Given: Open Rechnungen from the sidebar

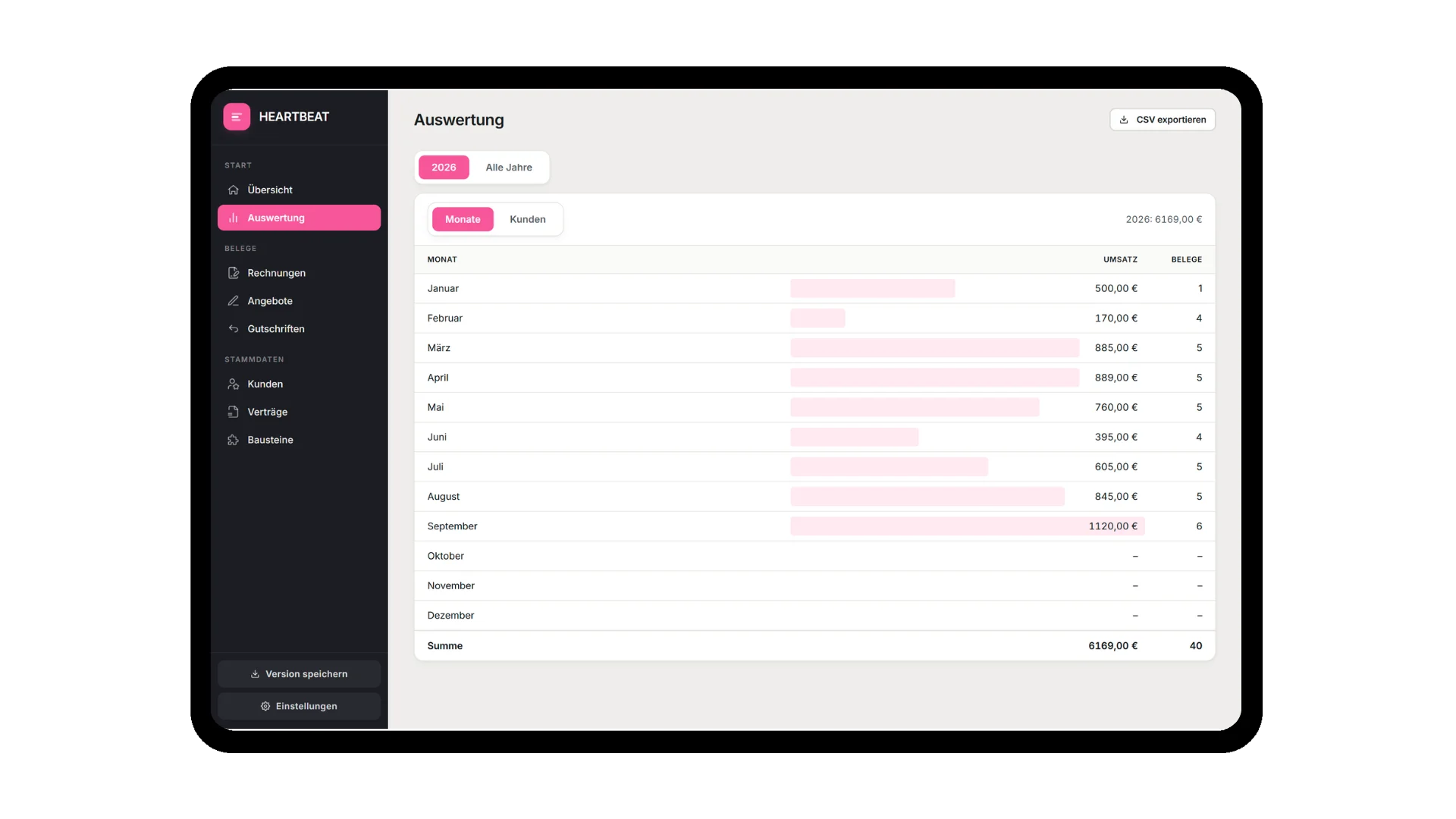Looking at the screenshot, I should pyautogui.click(x=299, y=273).
